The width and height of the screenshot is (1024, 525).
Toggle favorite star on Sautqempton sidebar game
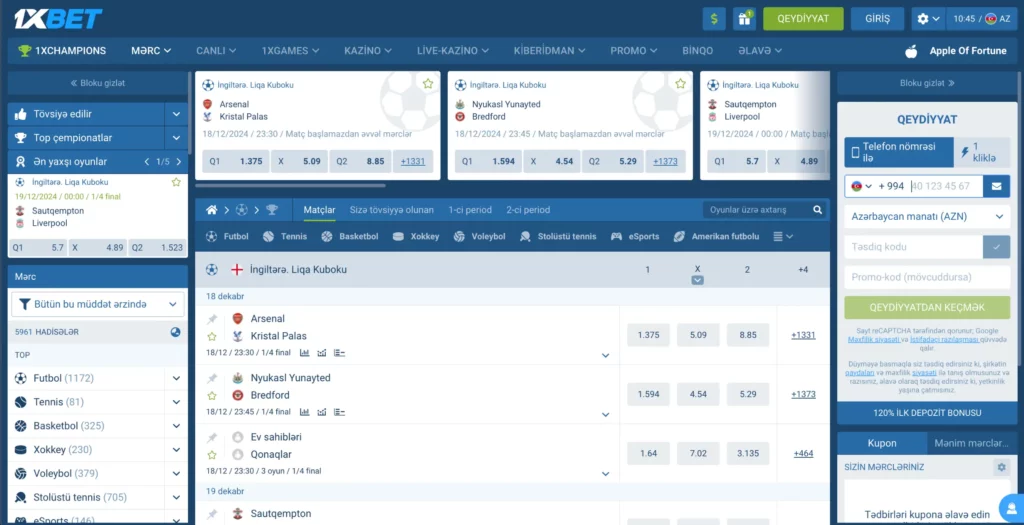click(176, 182)
